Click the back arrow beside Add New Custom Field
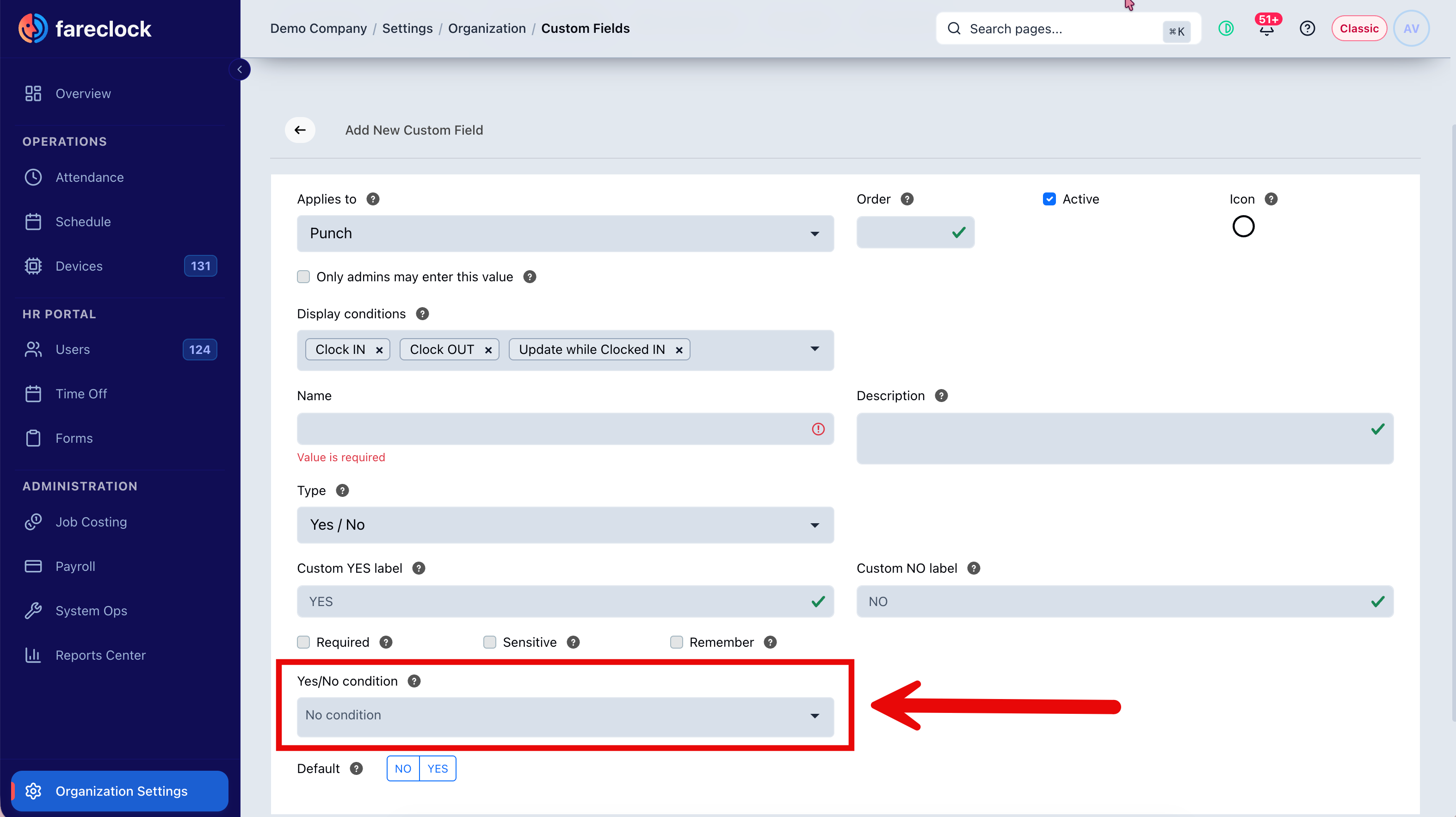Screen dimensions: 1456x817 coord(300,130)
